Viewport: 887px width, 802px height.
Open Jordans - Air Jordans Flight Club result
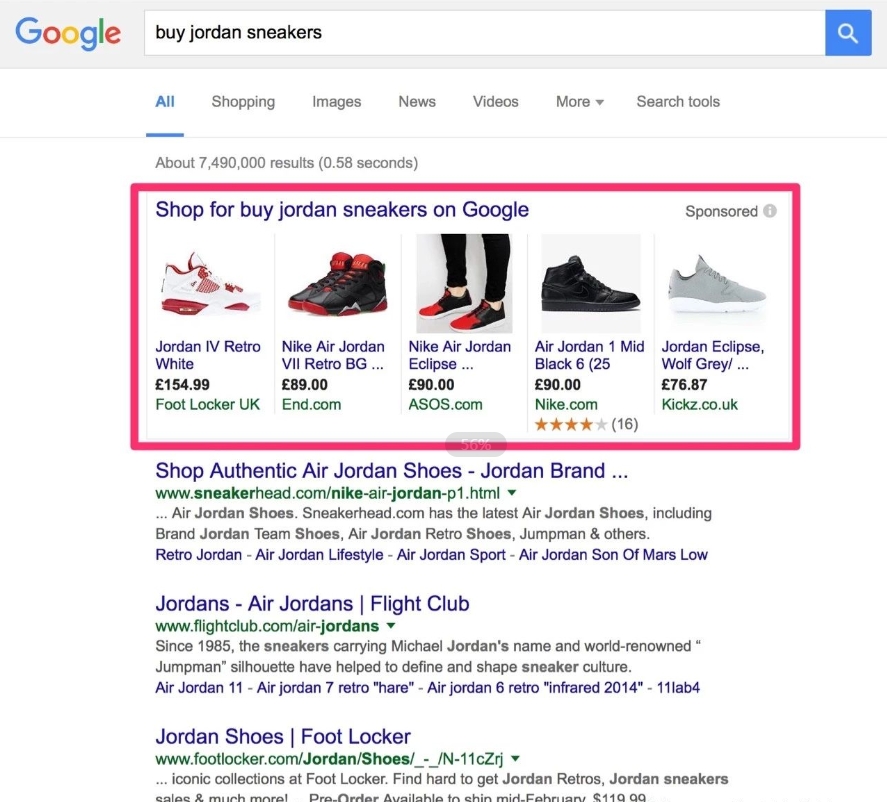point(312,604)
